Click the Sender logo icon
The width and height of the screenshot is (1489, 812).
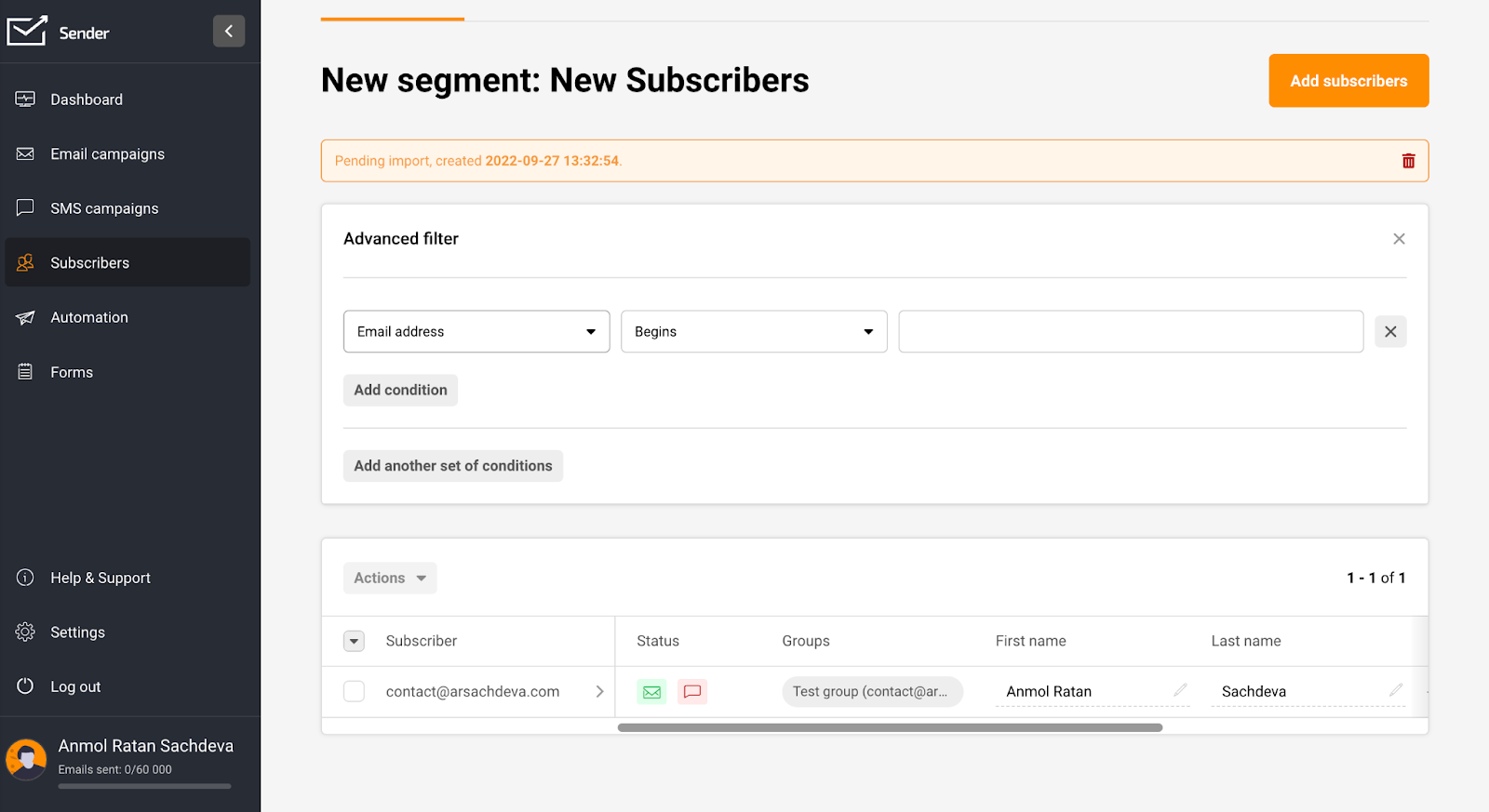pos(26,32)
